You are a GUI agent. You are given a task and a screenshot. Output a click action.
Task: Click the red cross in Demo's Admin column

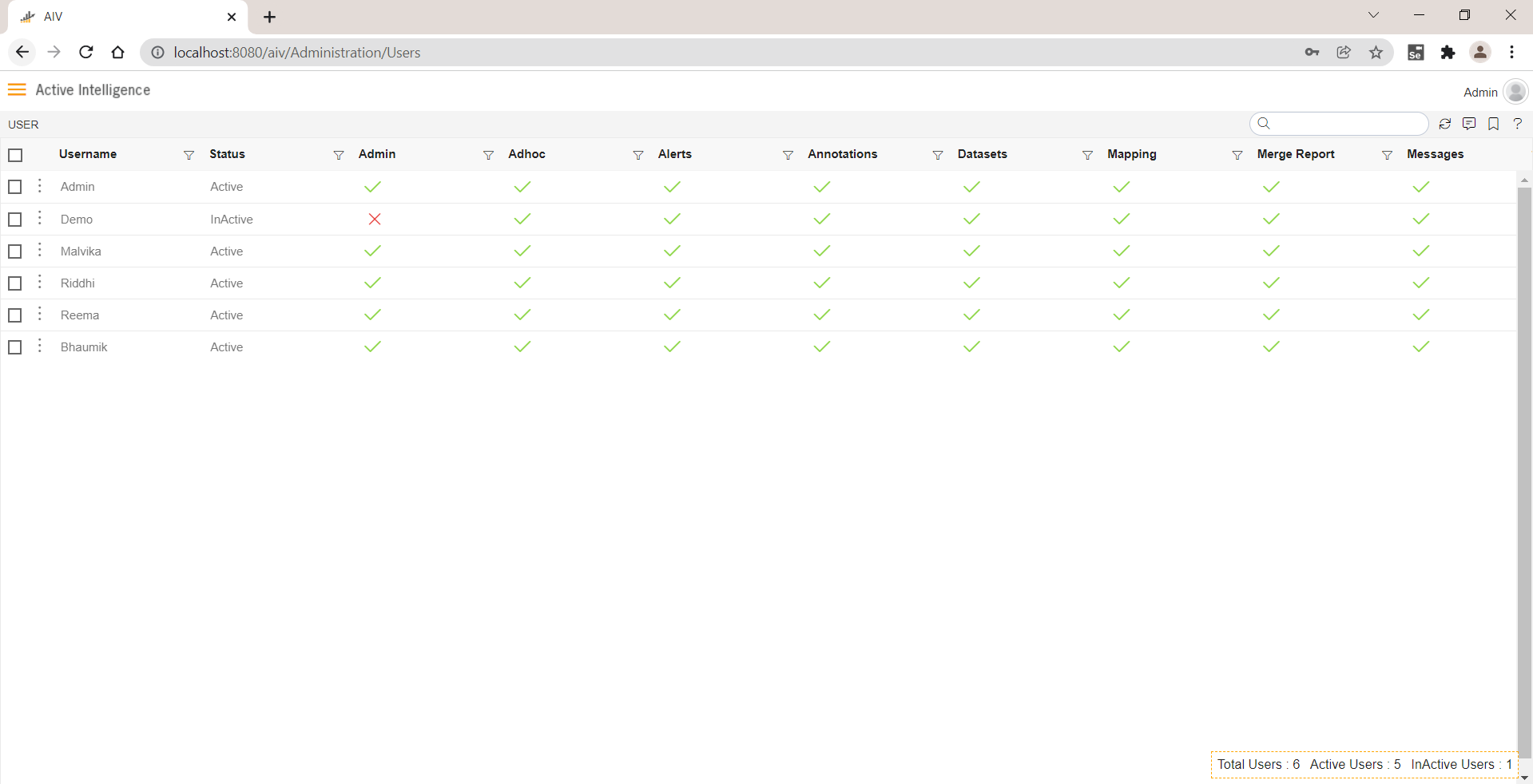[x=374, y=219]
